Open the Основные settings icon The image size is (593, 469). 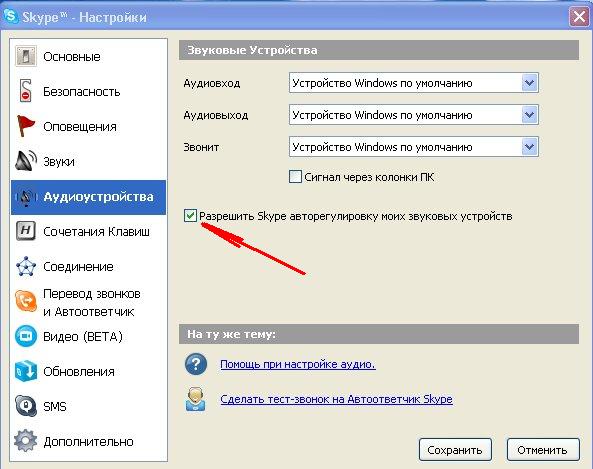(26, 56)
